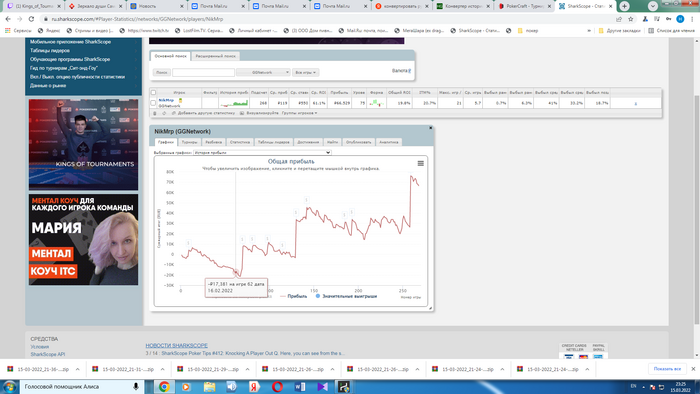Open the Аналитика tab
The height and width of the screenshot is (394, 700).
click(388, 142)
